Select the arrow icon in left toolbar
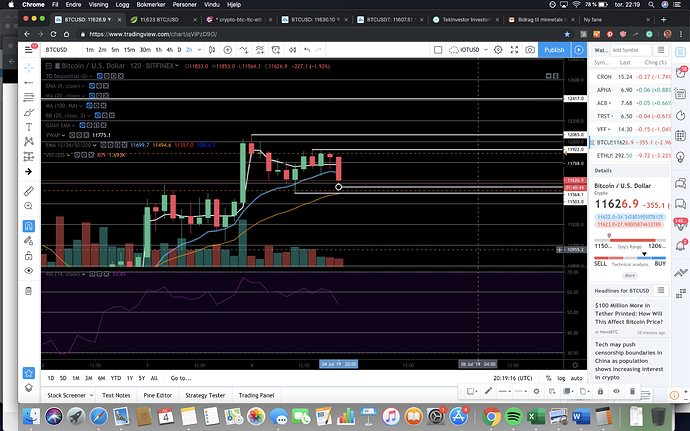The width and height of the screenshot is (690, 431). 29,171
